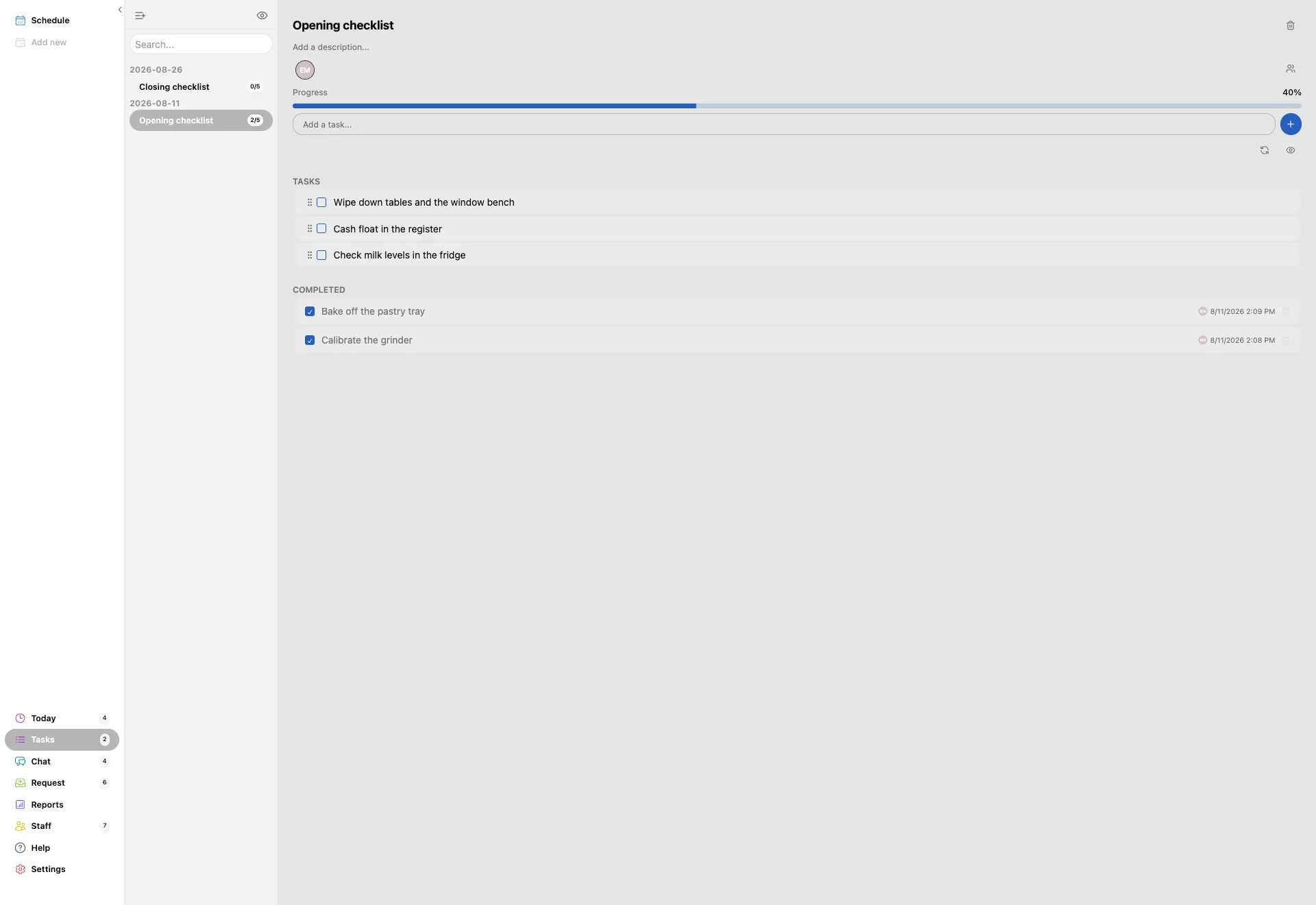This screenshot has width=1316, height=905.
Task: Open Chat from the sidebar
Action: click(x=62, y=762)
